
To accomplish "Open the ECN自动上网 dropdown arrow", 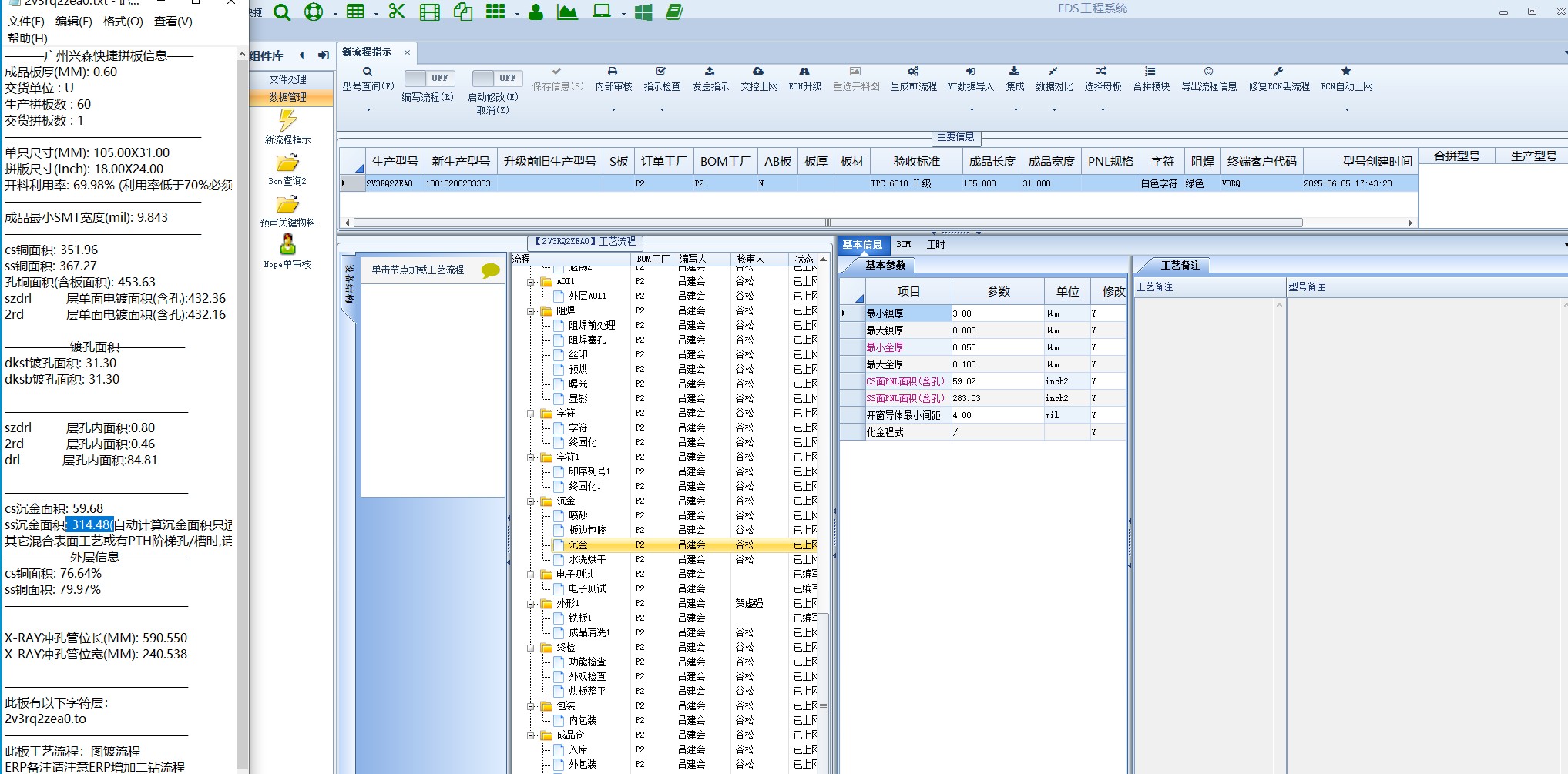I will tap(1347, 110).
